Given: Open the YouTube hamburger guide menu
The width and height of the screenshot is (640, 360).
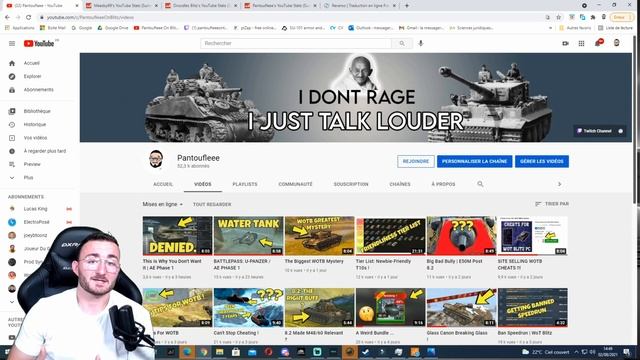Looking at the screenshot, I should (x=12, y=43).
